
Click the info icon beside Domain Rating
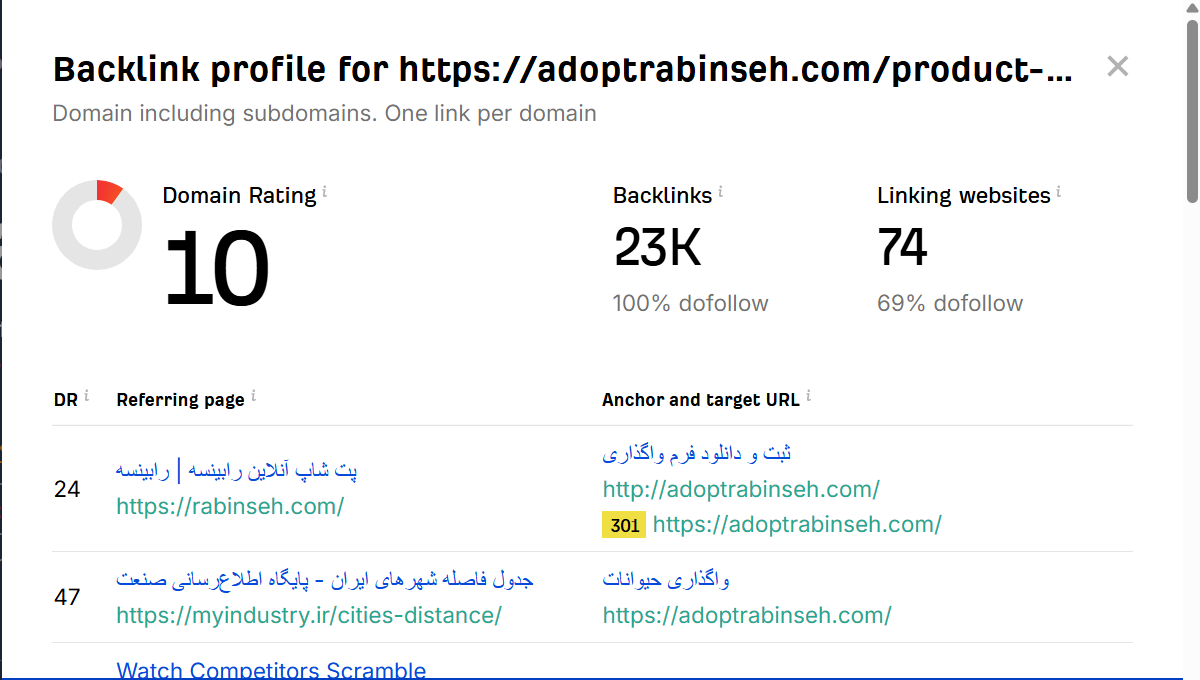tap(325, 190)
